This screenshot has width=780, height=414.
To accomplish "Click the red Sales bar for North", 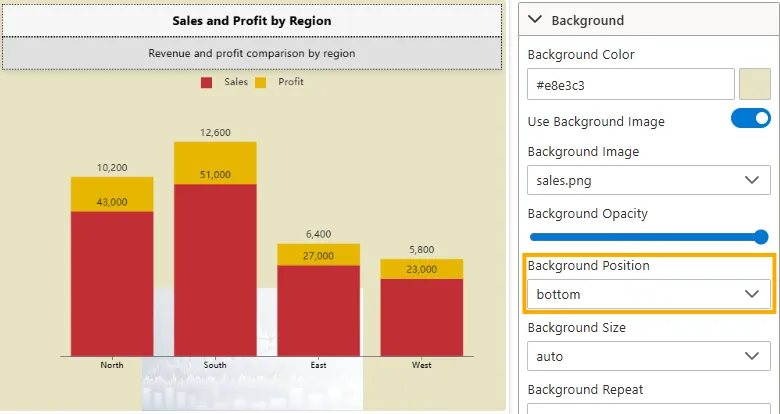I will coord(112,285).
